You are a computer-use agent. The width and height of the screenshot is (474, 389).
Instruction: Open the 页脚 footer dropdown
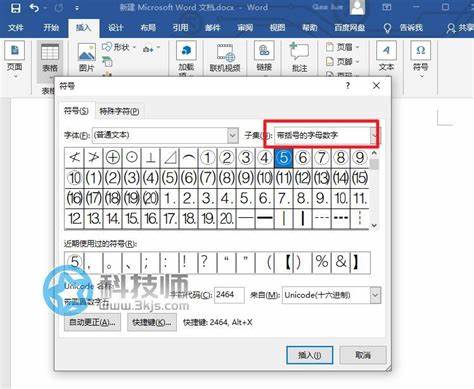point(342,62)
